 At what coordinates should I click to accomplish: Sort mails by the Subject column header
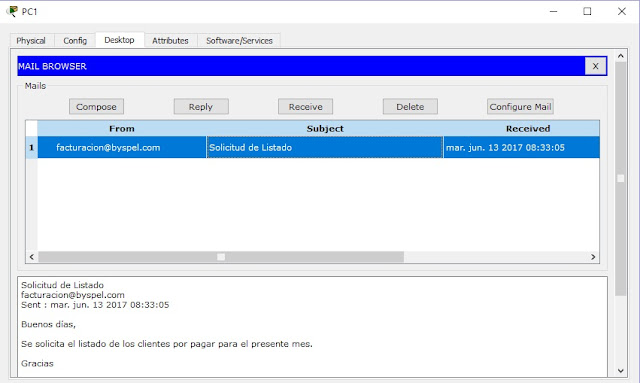coord(325,129)
